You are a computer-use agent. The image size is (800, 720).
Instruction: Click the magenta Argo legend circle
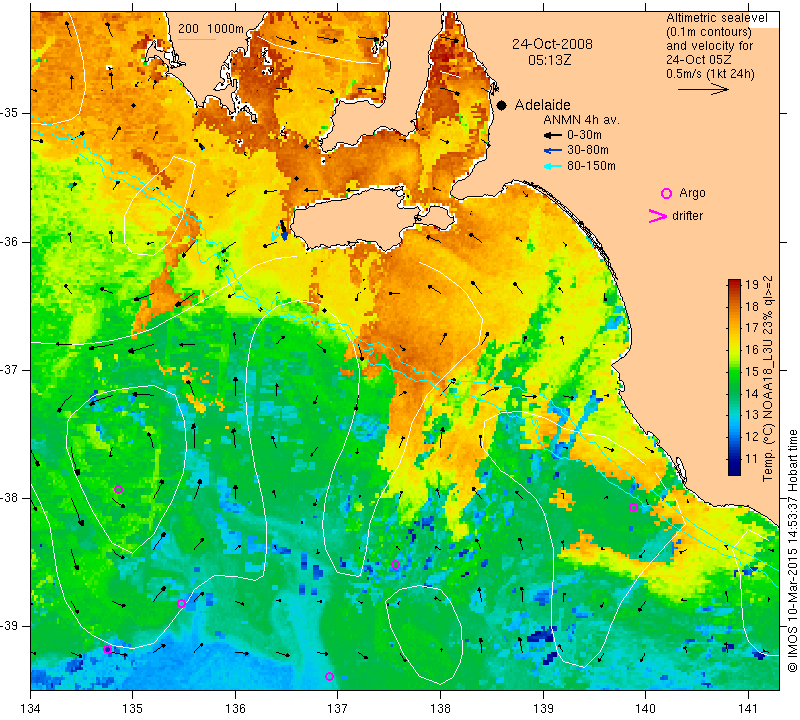pyautogui.click(x=666, y=193)
